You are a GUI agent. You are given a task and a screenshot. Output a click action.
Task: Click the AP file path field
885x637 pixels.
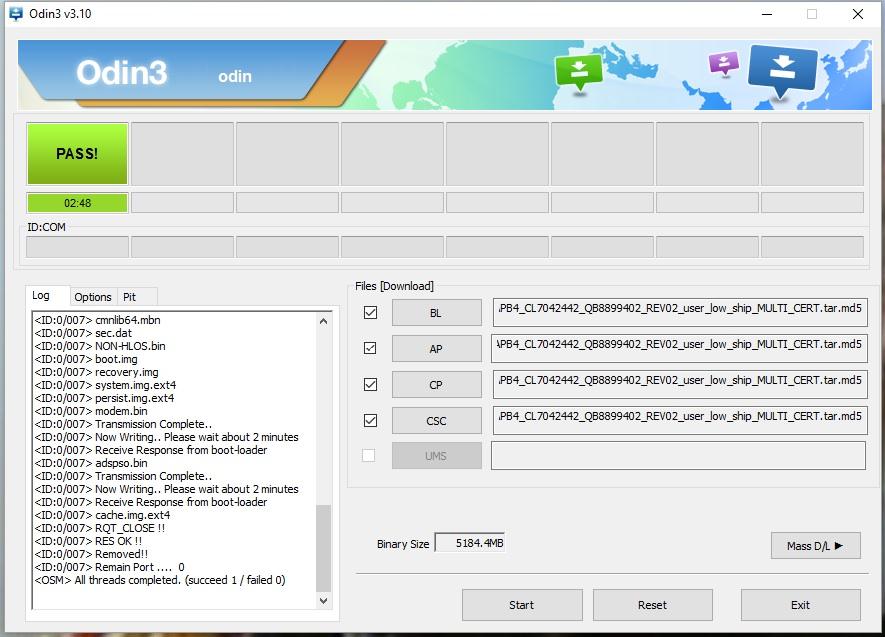[x=679, y=348]
